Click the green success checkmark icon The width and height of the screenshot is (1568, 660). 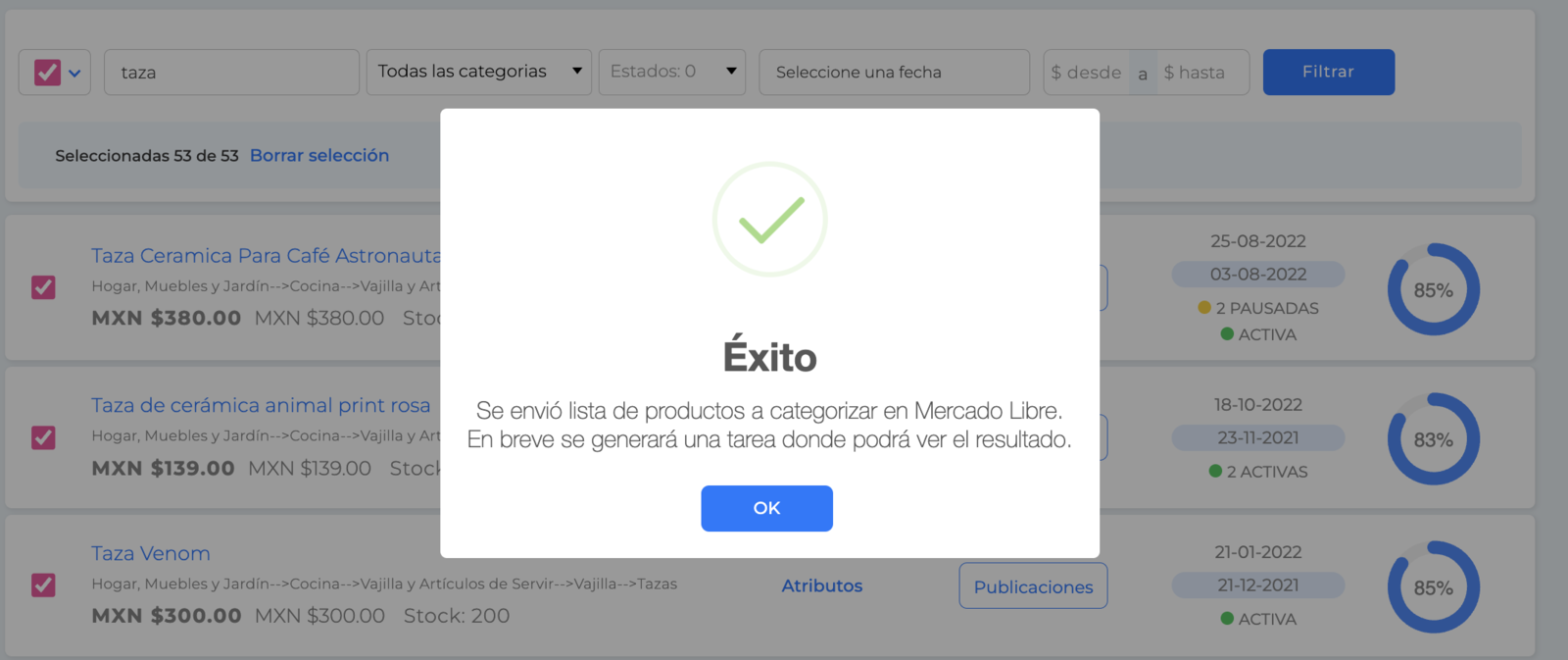pos(770,220)
